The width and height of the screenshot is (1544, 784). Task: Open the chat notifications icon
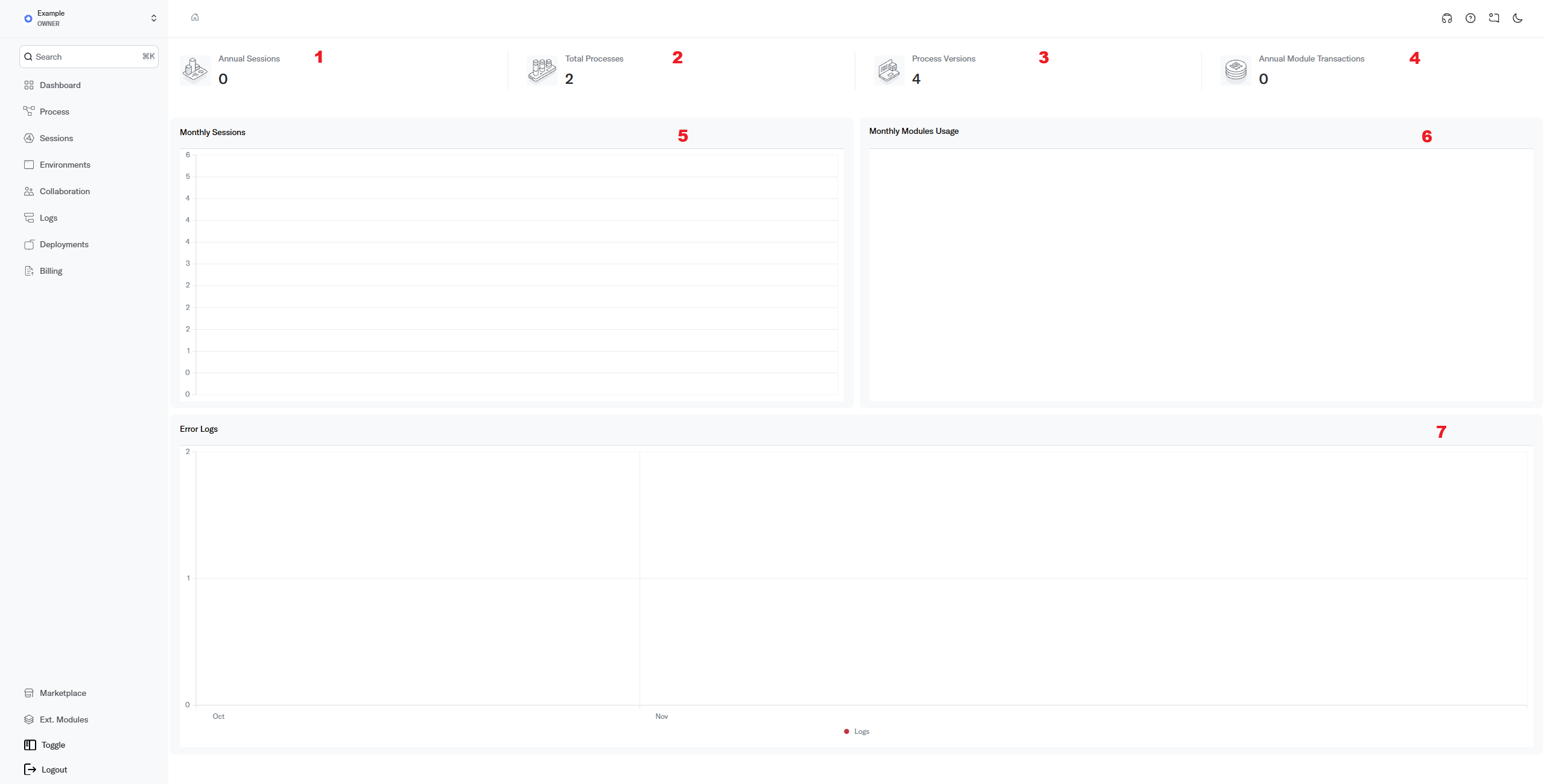tap(1494, 18)
